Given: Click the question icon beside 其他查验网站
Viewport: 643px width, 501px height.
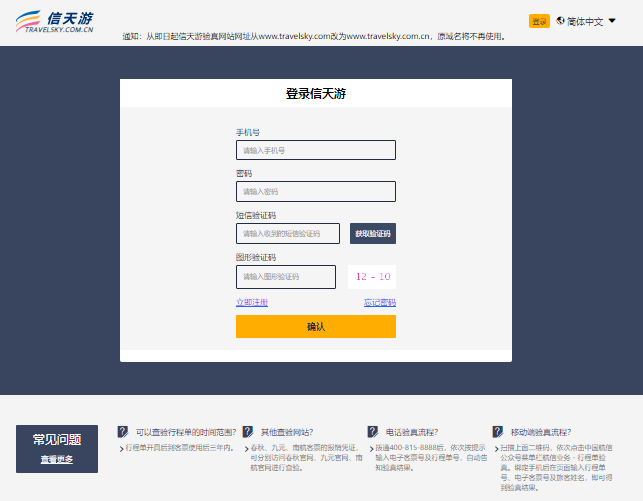Looking at the screenshot, I should point(248,432).
